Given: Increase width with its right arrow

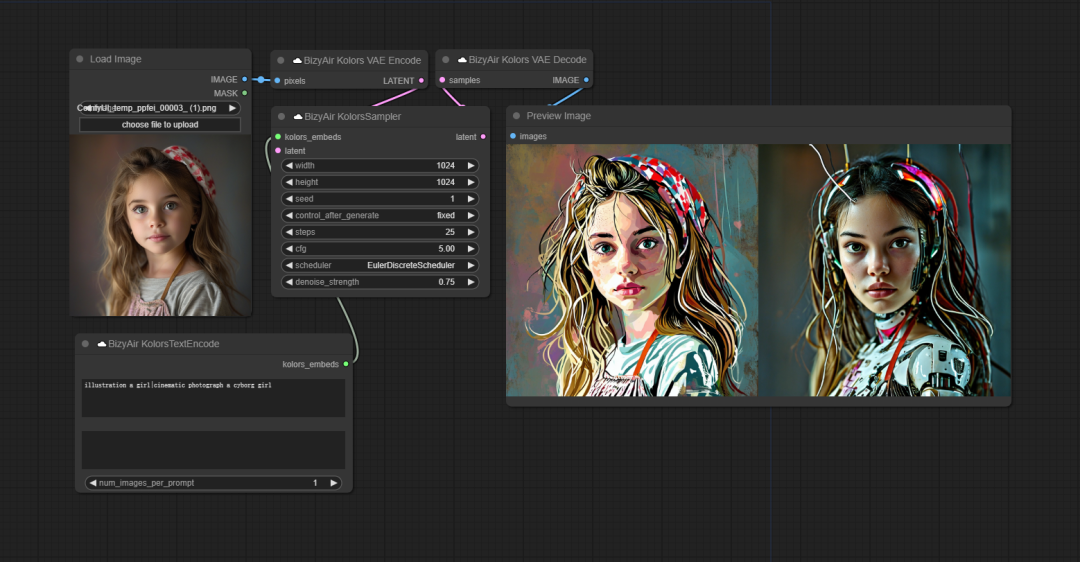Looking at the screenshot, I should pyautogui.click(x=471, y=165).
